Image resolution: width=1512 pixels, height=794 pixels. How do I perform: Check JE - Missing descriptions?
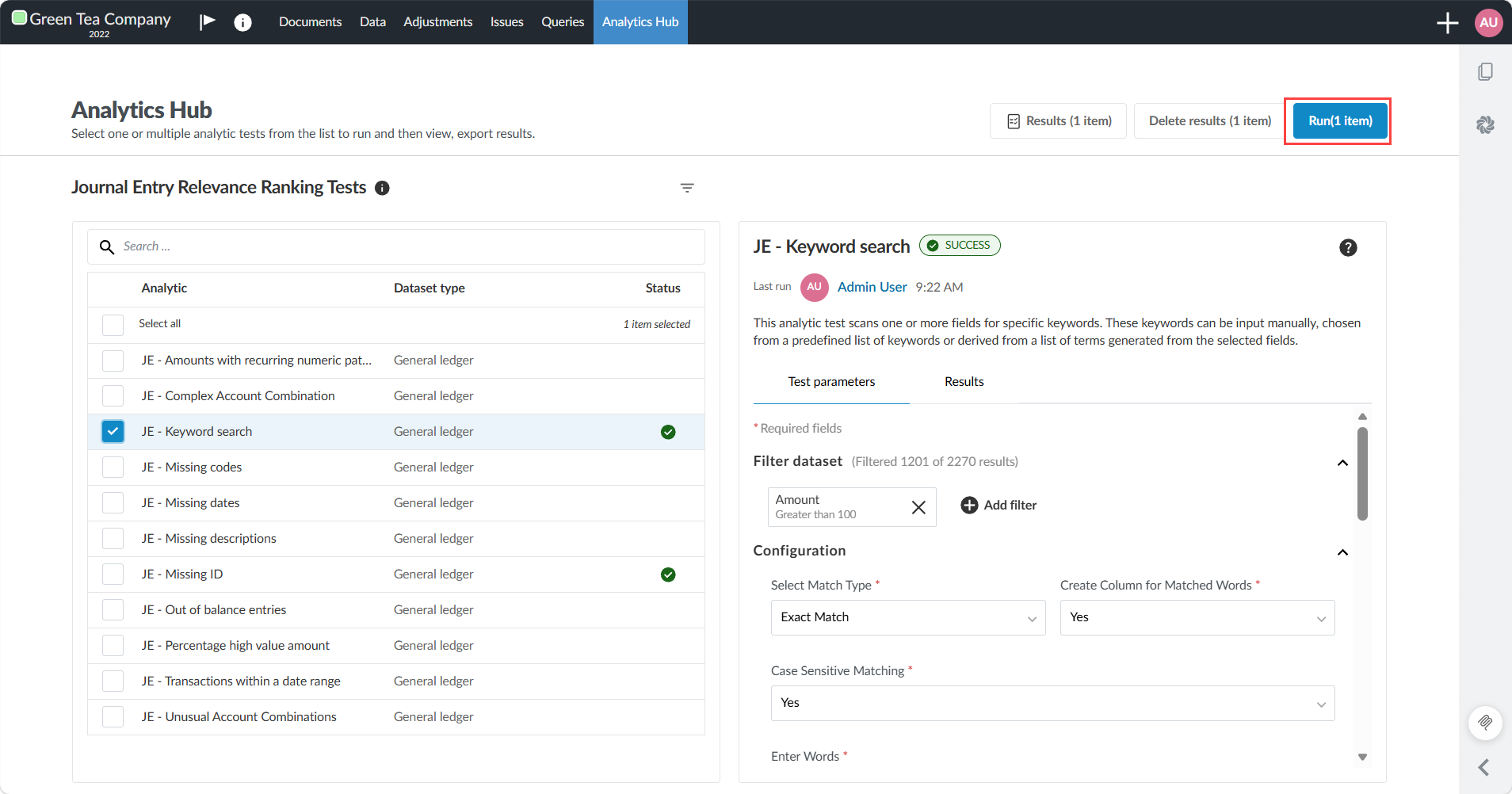[113, 539]
